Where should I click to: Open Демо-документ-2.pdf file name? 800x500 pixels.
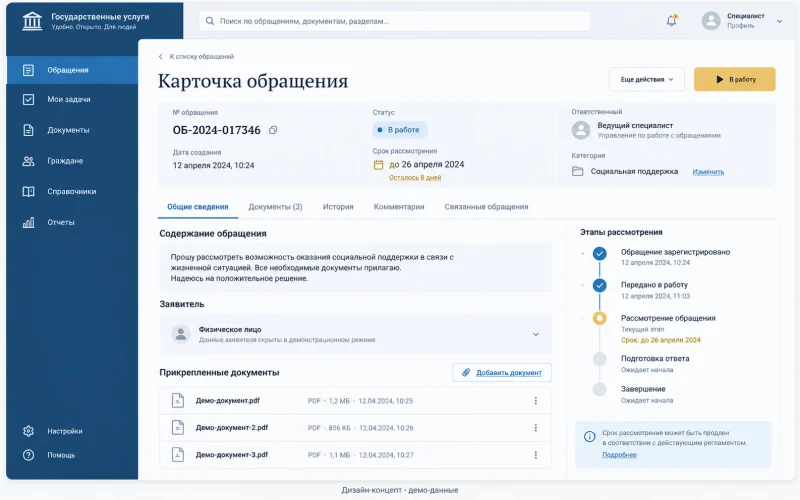coord(232,428)
